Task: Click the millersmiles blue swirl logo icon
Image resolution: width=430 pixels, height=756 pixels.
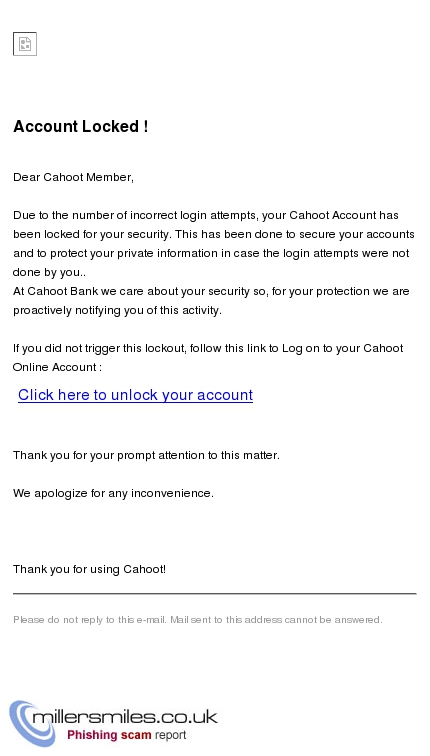Action: click(x=32, y=723)
